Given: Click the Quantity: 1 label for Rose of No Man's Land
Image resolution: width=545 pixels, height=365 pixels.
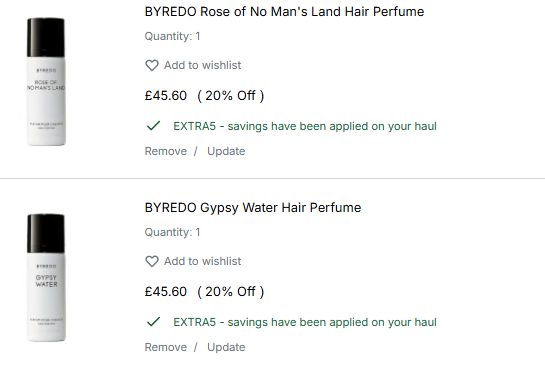Looking at the screenshot, I should pyautogui.click(x=172, y=36).
